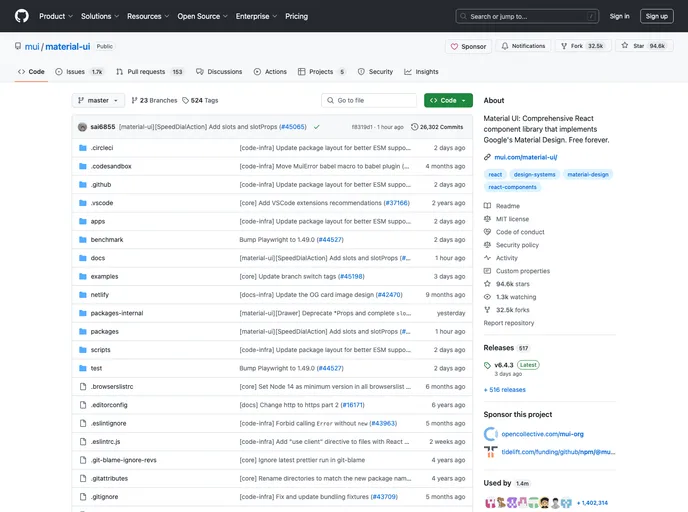Image resolution: width=688 pixels, height=512 pixels.
Task: Switch to the Pull requests tab
Action: pos(150,72)
